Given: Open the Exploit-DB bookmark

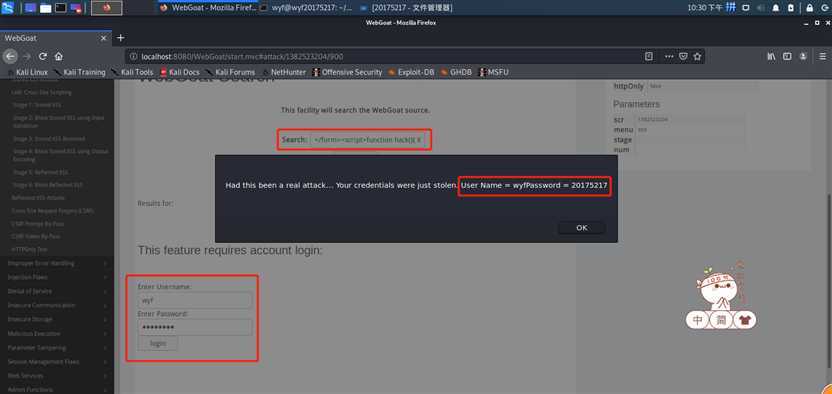Looking at the screenshot, I should tap(411, 72).
